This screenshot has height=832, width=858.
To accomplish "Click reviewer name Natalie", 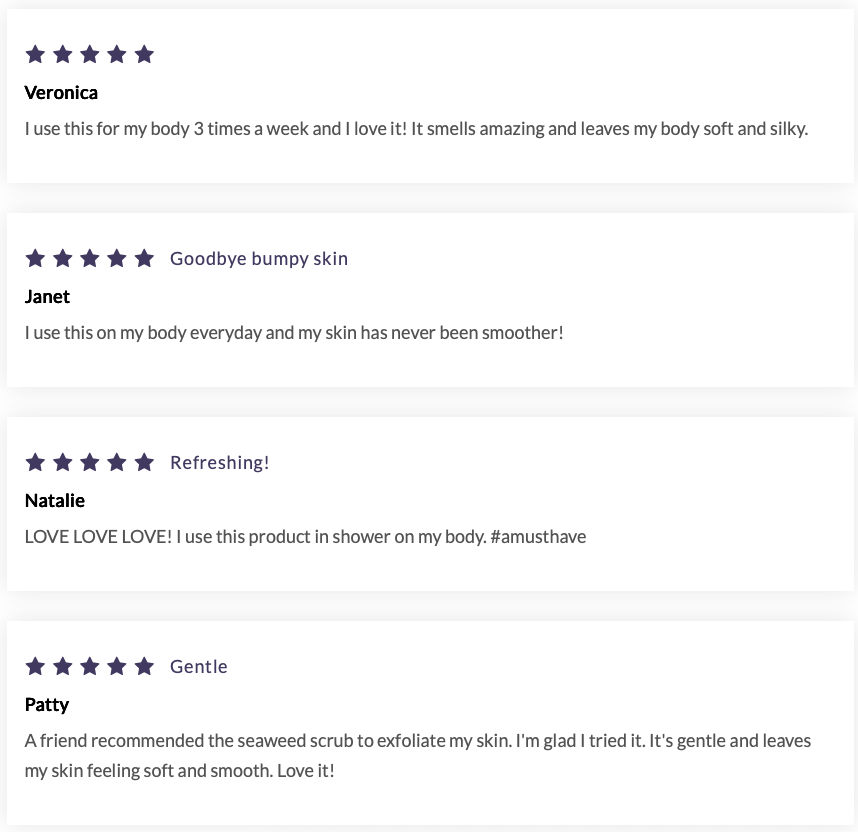I will (x=55, y=501).
